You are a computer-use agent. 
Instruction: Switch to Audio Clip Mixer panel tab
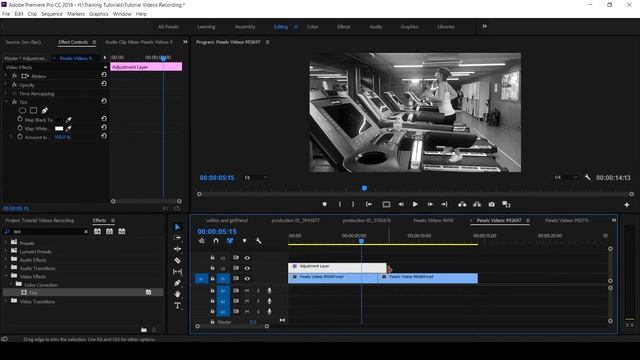139,42
